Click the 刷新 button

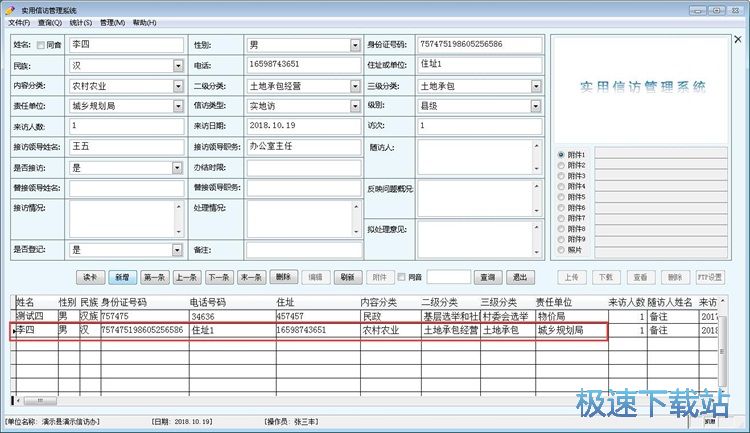coord(347,277)
